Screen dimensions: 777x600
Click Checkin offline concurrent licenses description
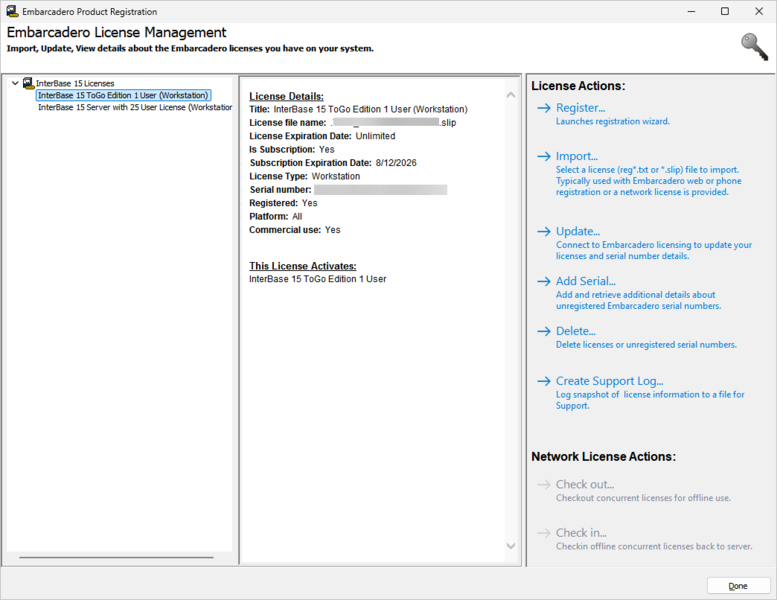pyautogui.click(x=654, y=546)
